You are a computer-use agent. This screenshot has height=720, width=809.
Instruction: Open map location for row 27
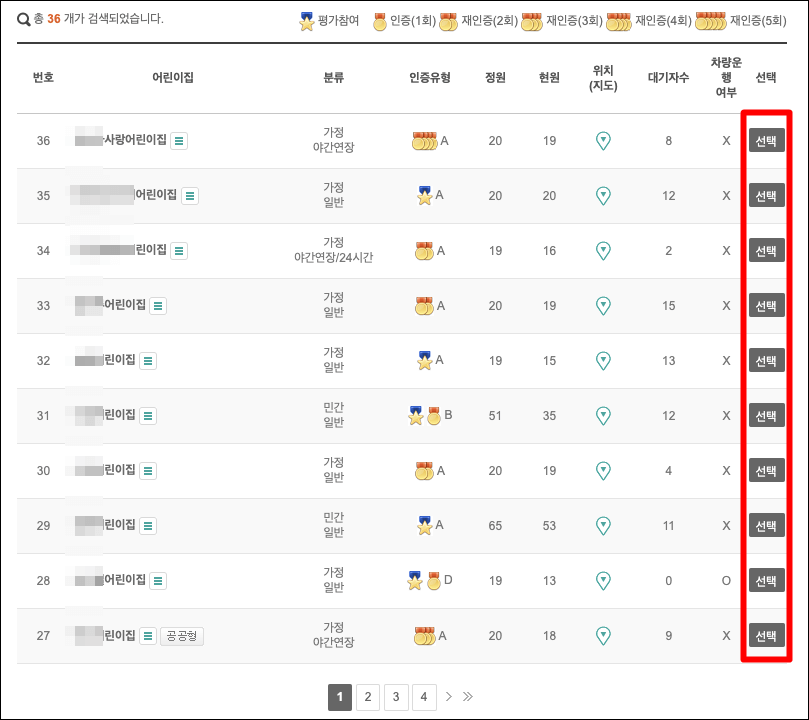click(x=603, y=635)
